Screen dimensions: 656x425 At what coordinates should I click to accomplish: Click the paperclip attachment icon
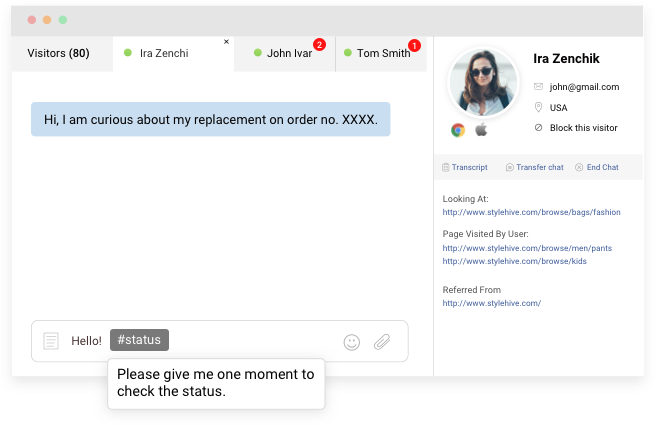[381, 342]
